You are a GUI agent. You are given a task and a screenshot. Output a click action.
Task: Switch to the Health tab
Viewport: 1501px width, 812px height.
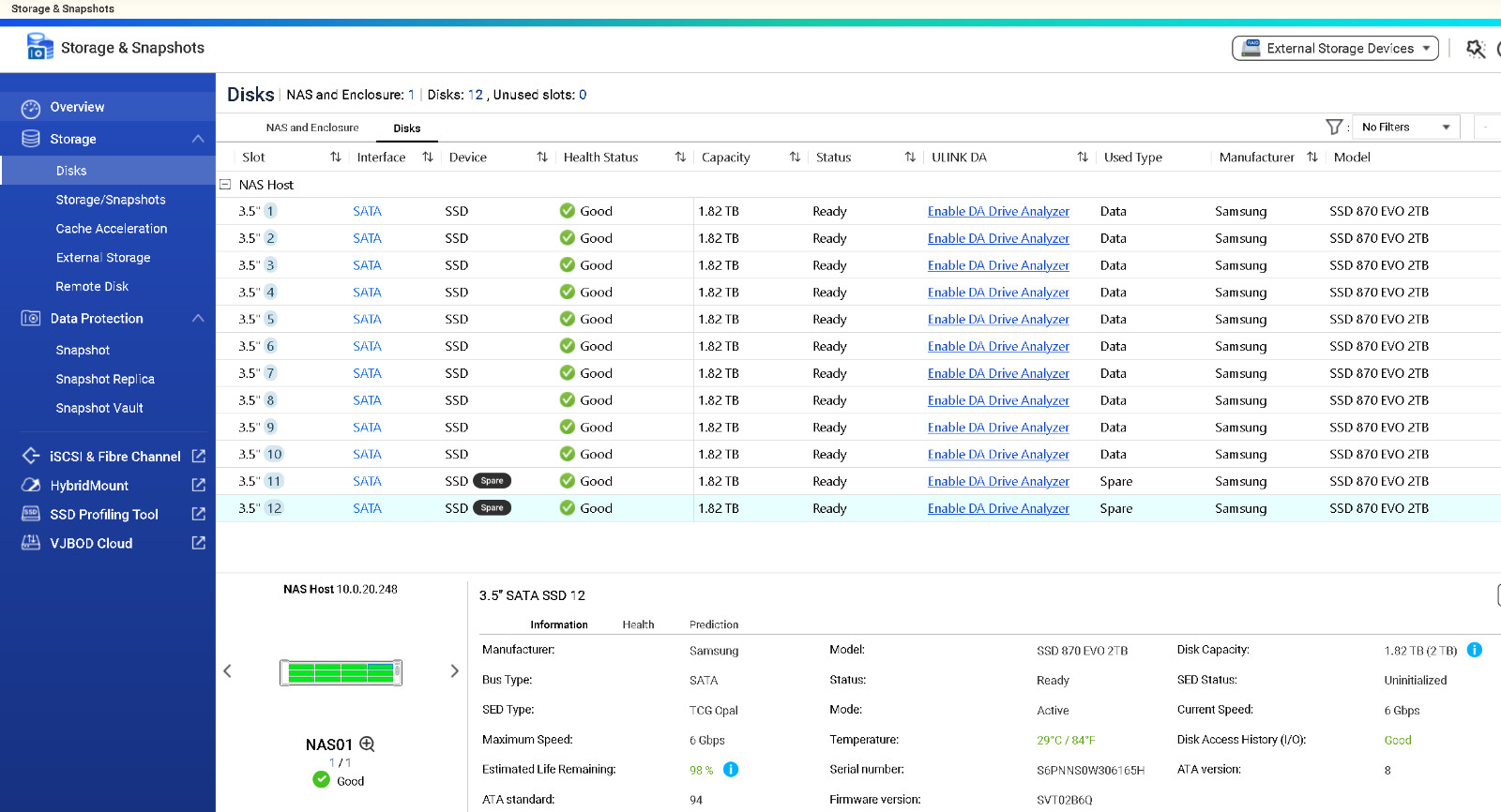click(x=638, y=624)
